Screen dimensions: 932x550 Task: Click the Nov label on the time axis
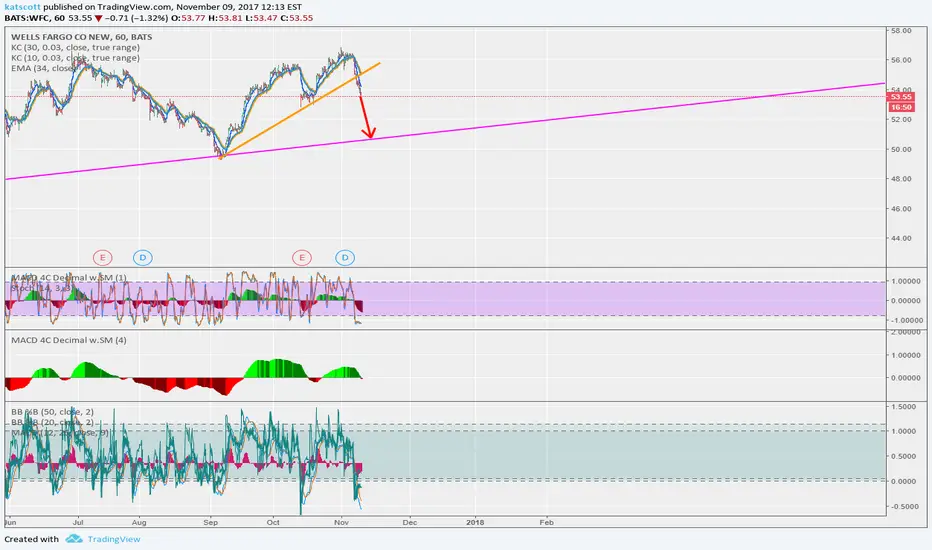point(341,523)
